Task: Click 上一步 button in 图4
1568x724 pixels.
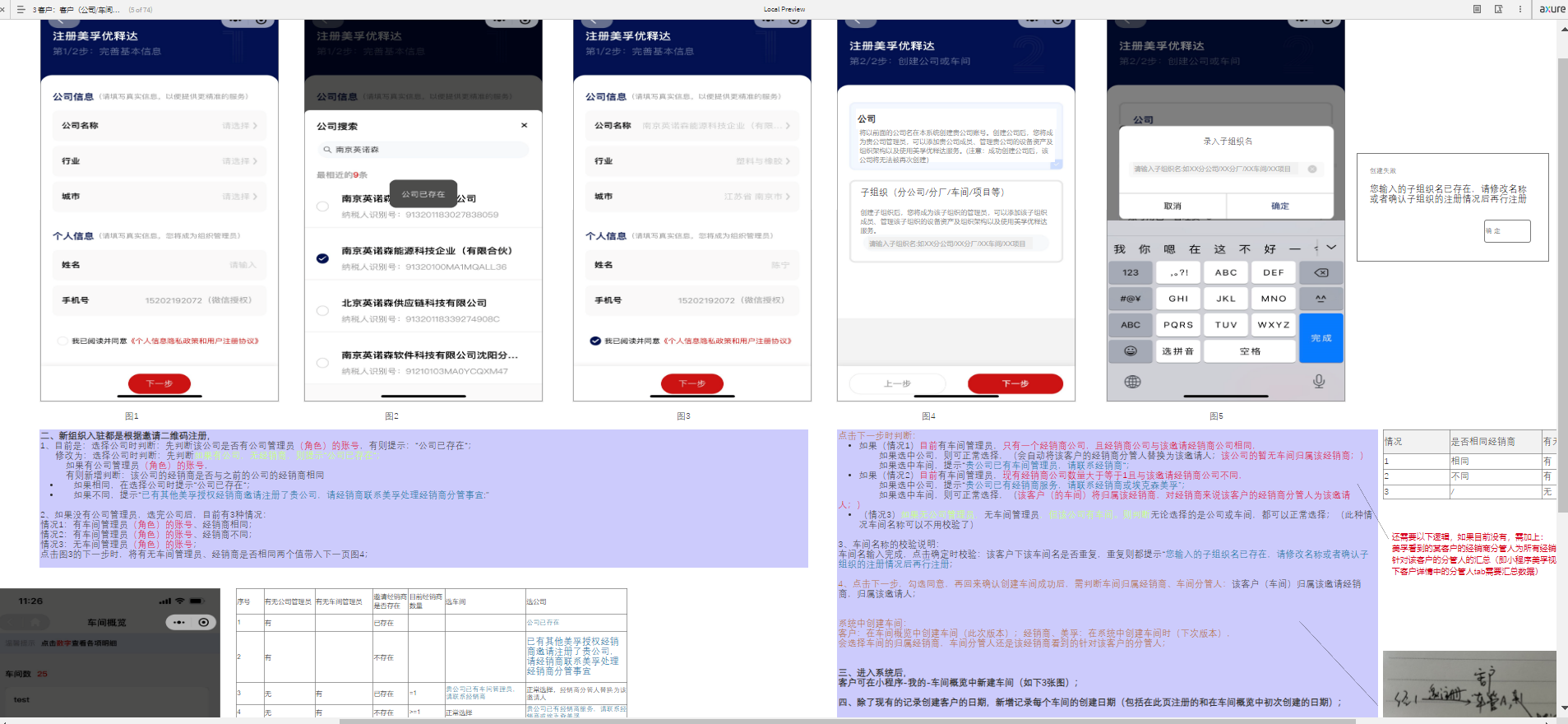Action: click(897, 383)
